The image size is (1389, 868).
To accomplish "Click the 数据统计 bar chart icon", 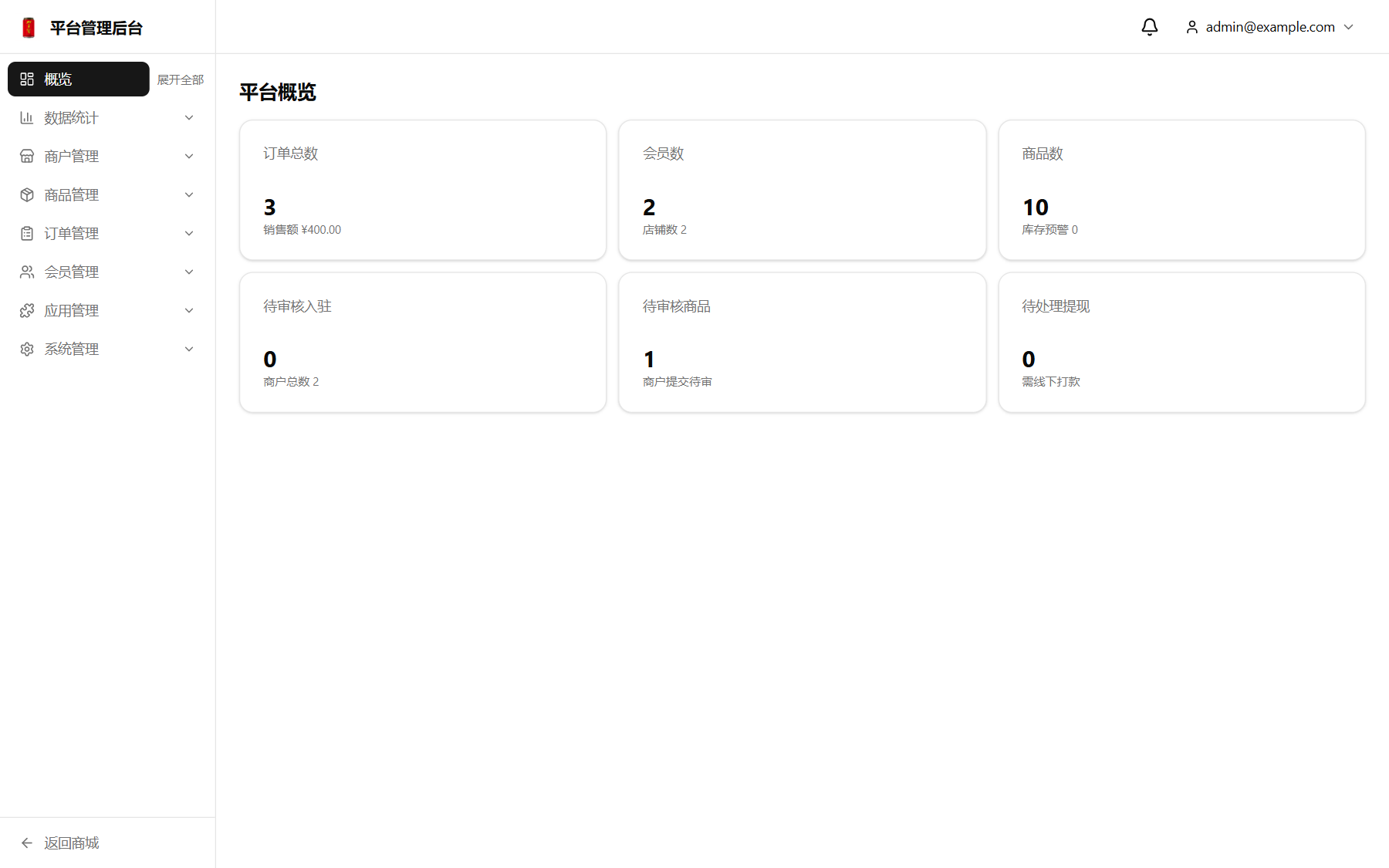I will pos(27,117).
